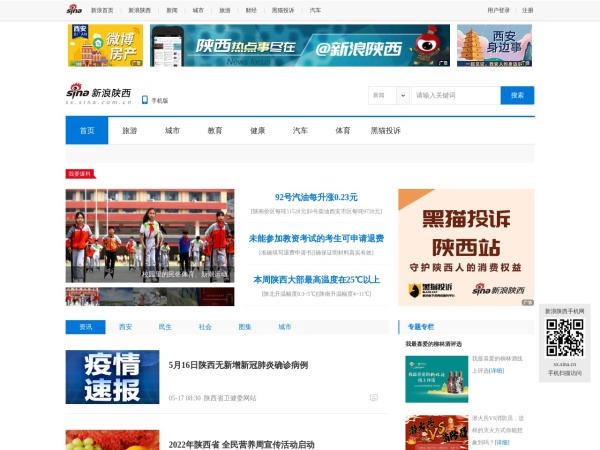Click the 我要爆料 red tag
The width and height of the screenshot is (600, 450).
(80, 174)
